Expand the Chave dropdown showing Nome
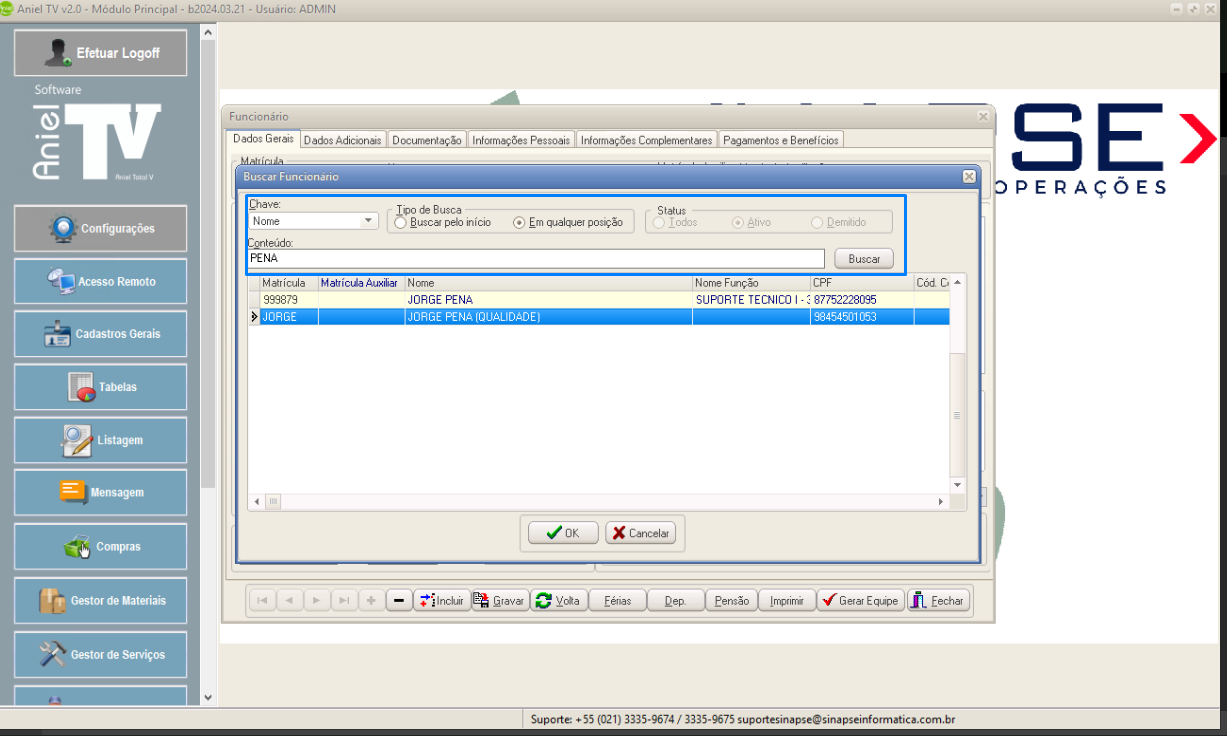This screenshot has width=1227, height=736. click(x=368, y=222)
